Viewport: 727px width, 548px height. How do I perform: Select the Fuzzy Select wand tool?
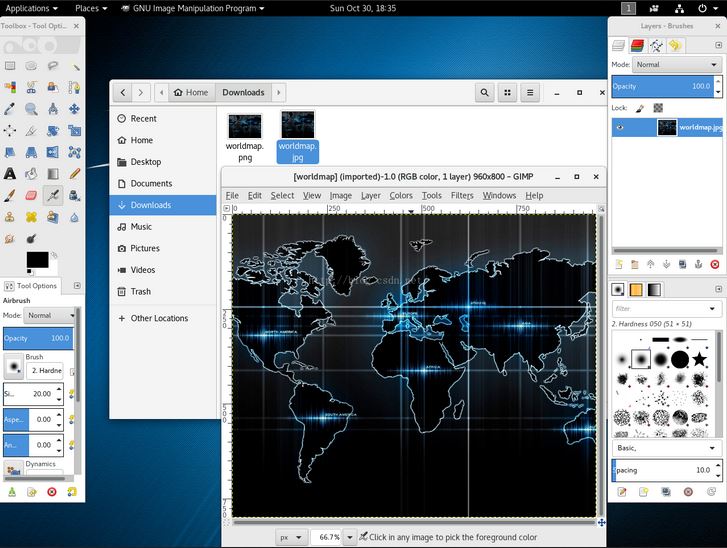pos(74,66)
